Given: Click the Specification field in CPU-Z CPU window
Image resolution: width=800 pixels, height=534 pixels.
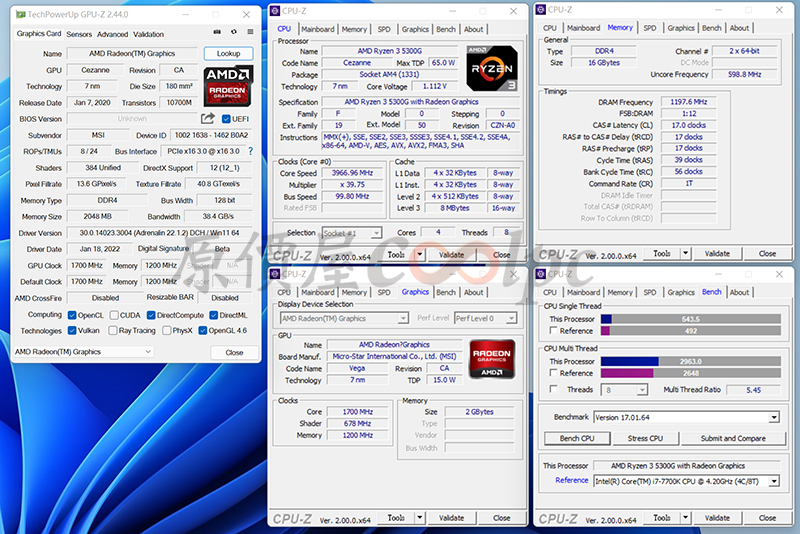Looking at the screenshot, I should [x=421, y=102].
